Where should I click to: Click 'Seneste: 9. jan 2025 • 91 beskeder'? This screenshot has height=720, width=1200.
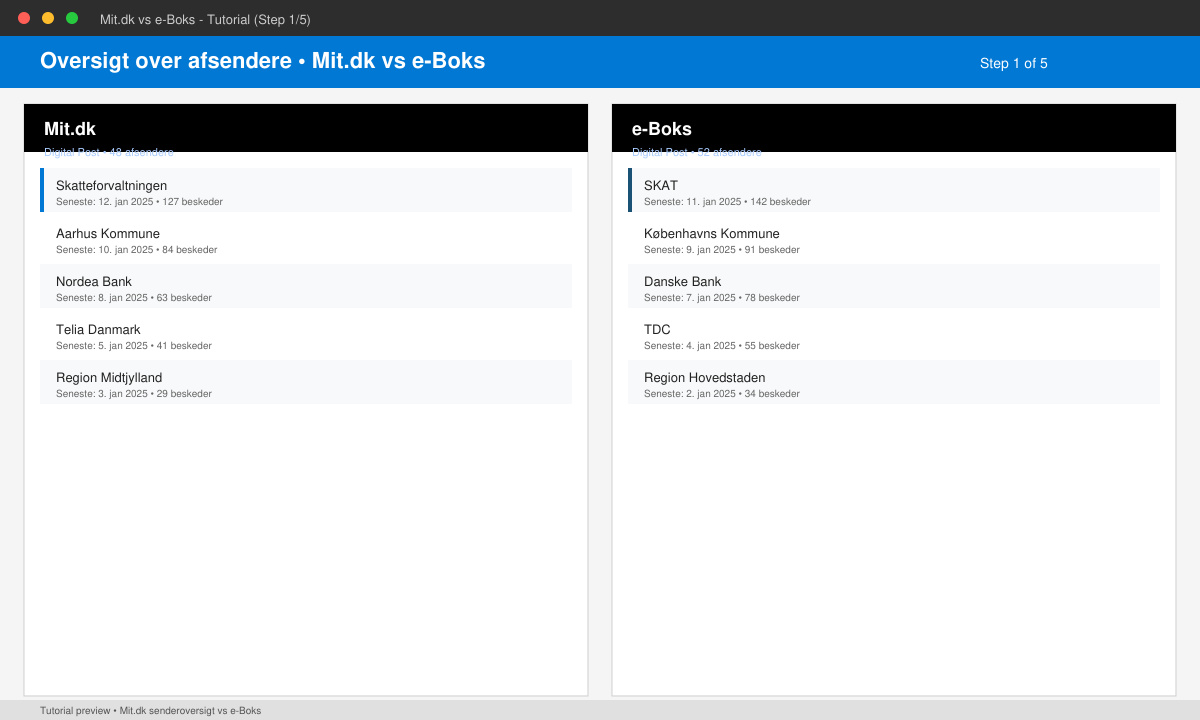coord(722,250)
